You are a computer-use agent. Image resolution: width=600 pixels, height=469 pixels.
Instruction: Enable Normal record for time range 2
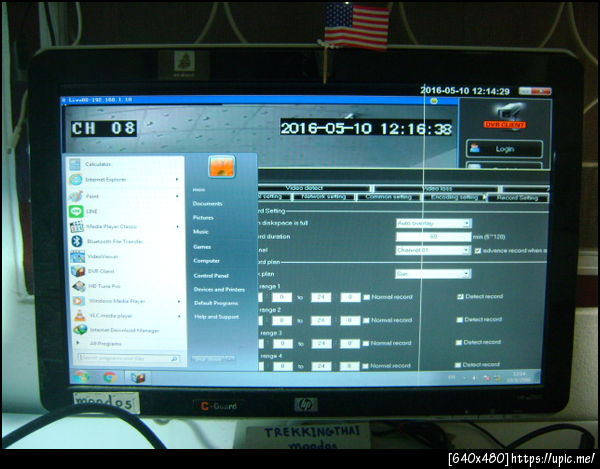[367, 320]
